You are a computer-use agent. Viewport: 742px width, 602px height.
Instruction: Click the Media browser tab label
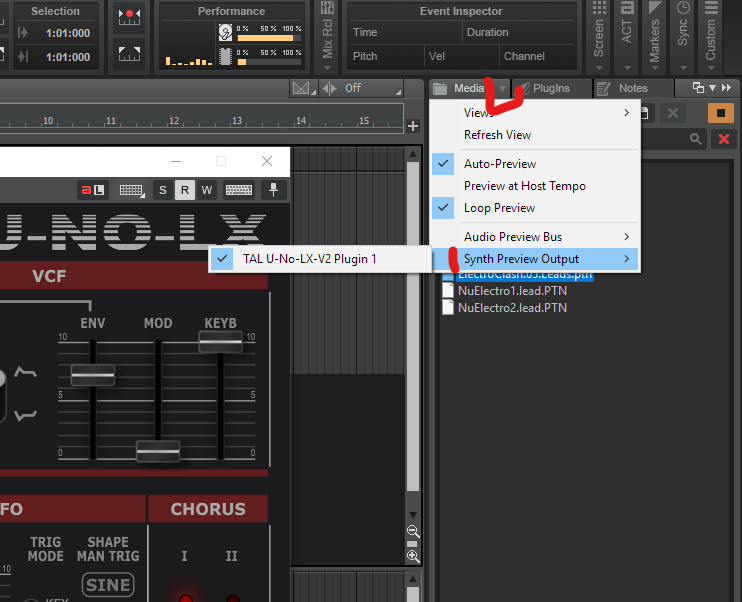tap(468, 89)
